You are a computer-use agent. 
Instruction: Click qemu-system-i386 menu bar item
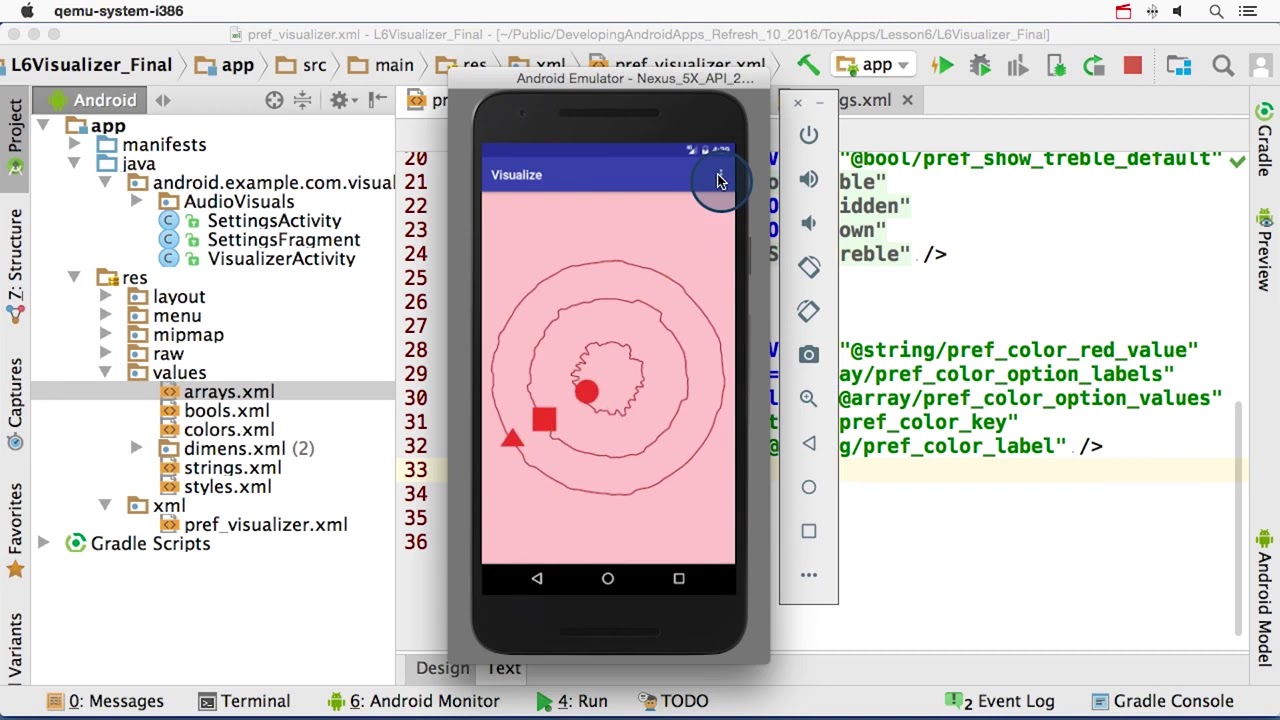[118, 11]
